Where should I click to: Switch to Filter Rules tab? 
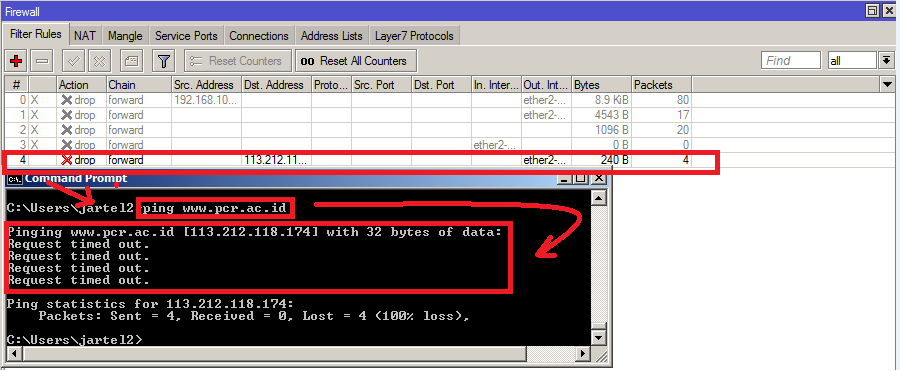tap(36, 34)
